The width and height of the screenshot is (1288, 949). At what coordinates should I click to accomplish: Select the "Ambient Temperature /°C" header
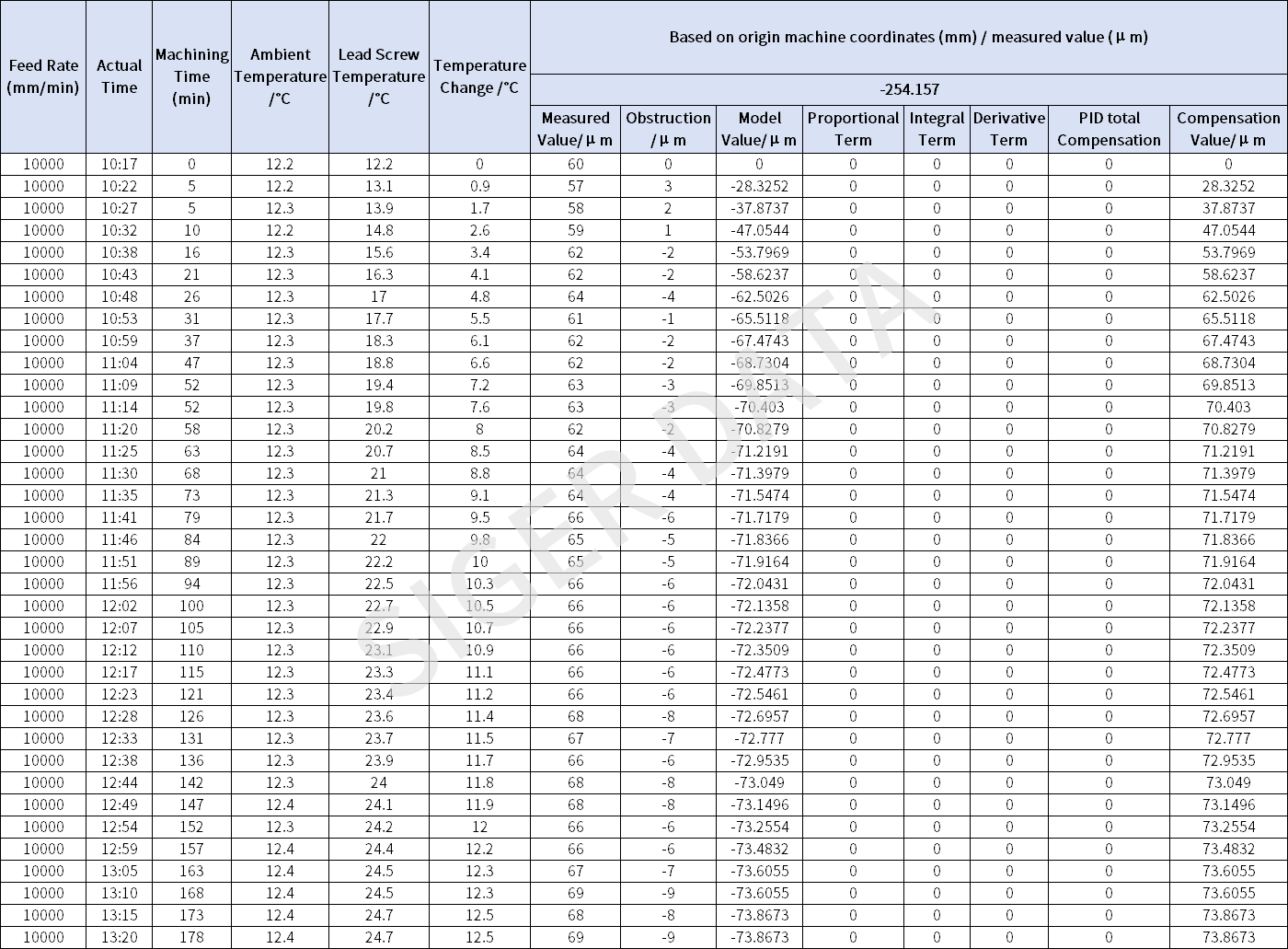(x=280, y=76)
